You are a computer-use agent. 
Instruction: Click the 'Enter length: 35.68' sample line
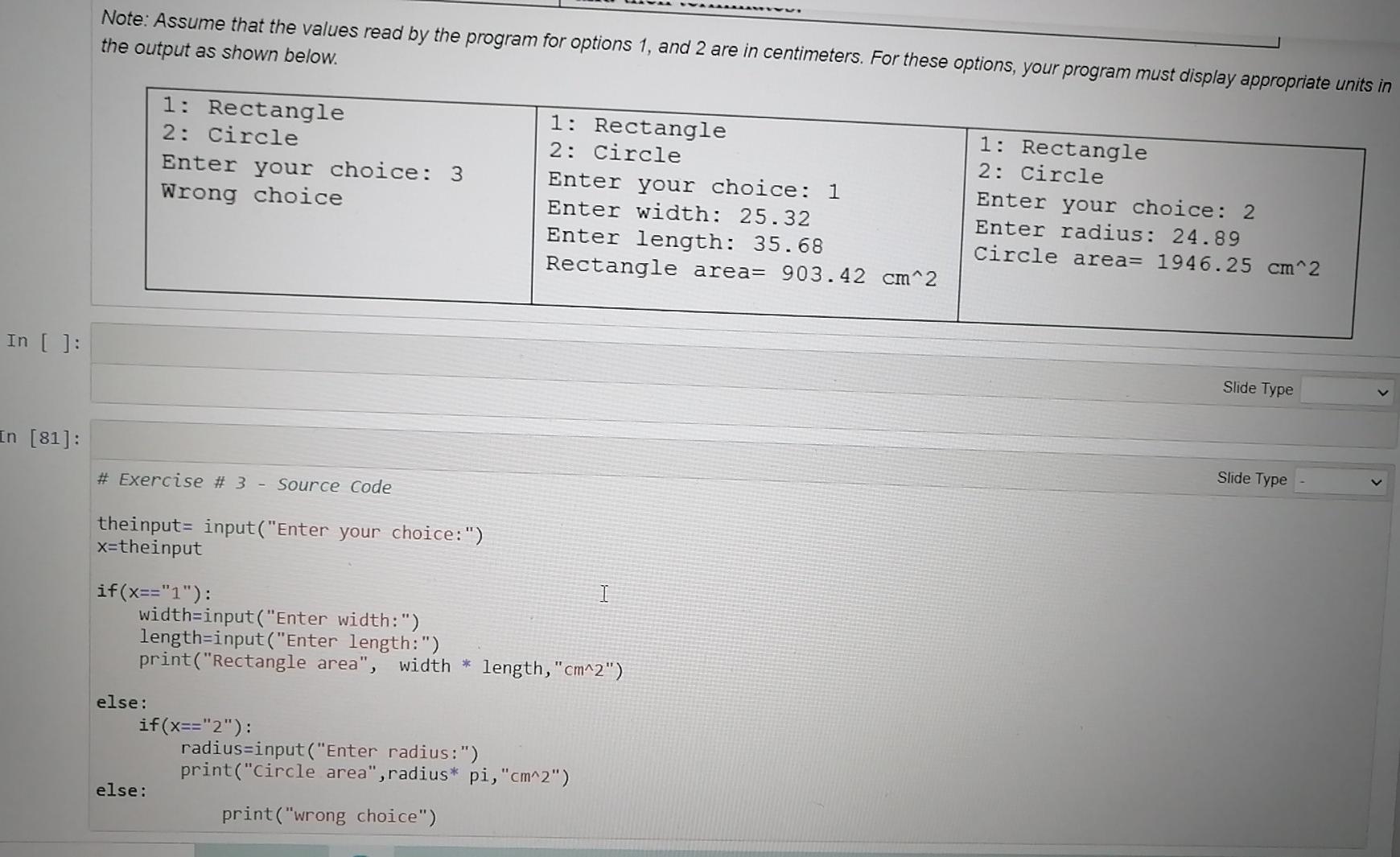pyautogui.click(x=685, y=241)
